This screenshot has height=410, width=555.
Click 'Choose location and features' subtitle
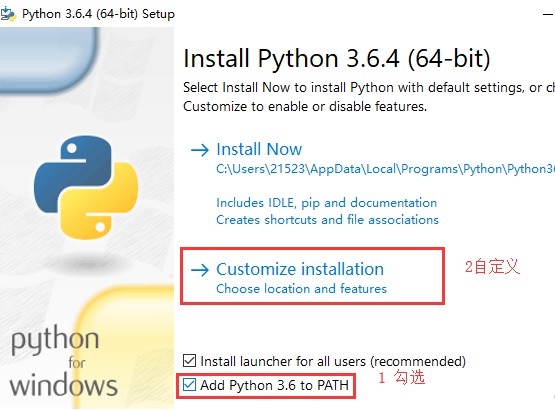302,289
